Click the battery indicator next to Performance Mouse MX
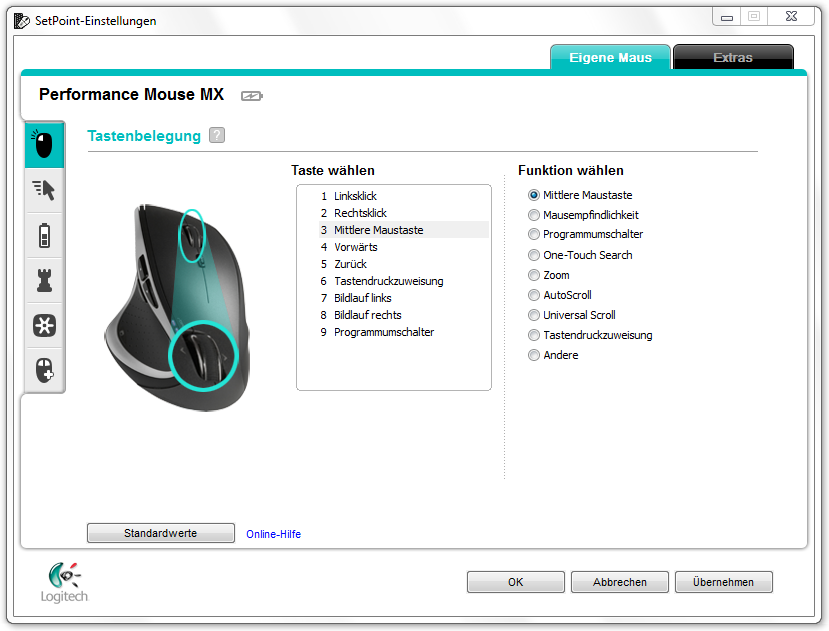 (x=251, y=96)
